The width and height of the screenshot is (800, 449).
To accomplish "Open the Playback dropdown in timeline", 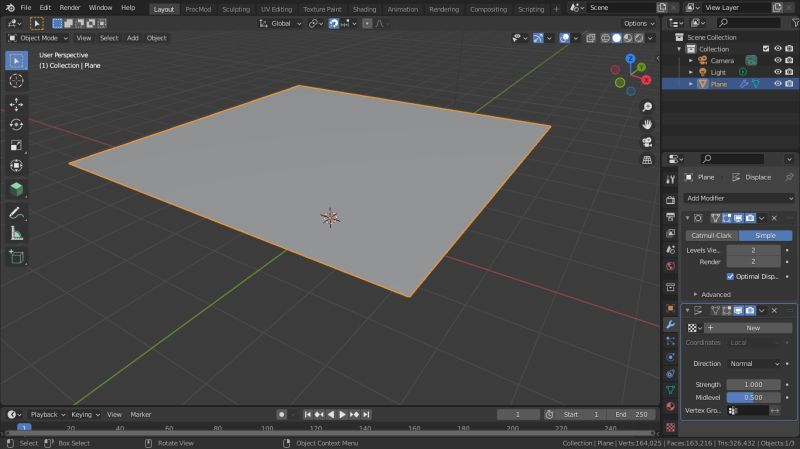I will [48, 415].
